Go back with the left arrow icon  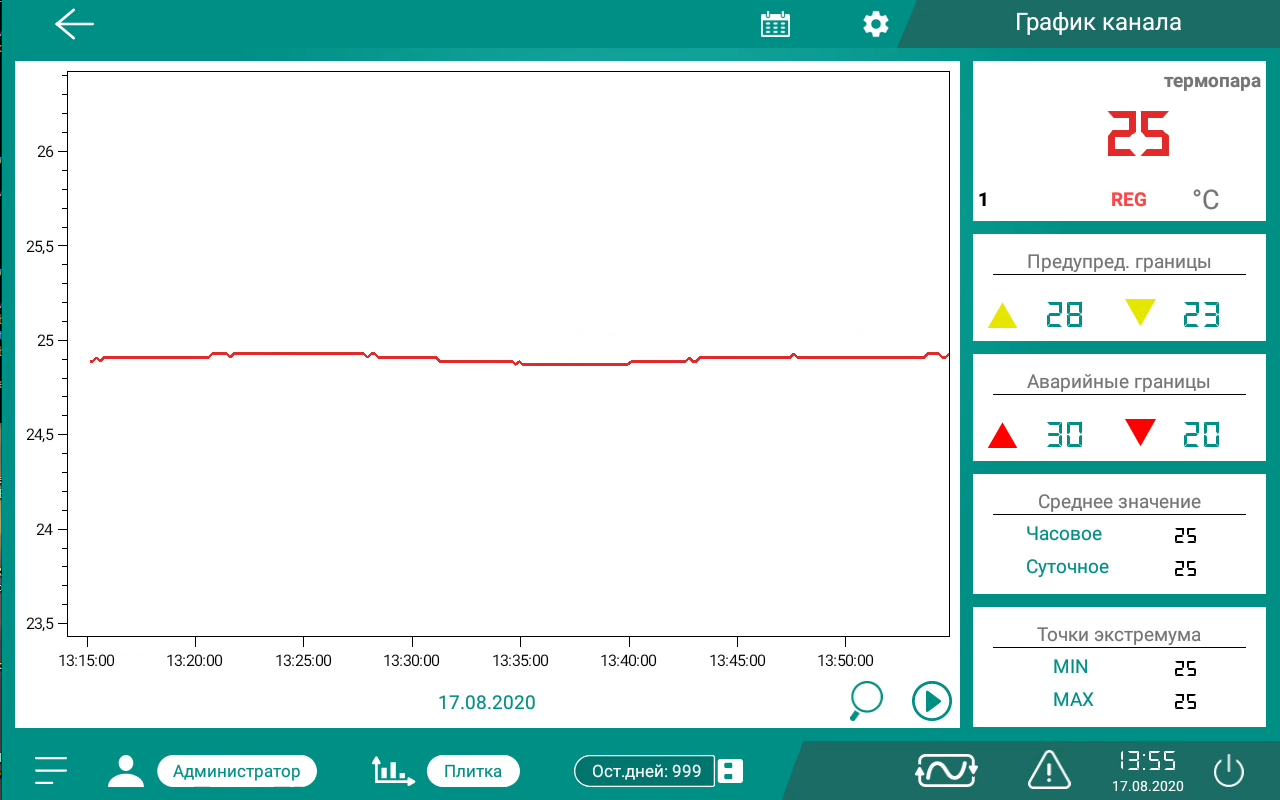coord(75,24)
